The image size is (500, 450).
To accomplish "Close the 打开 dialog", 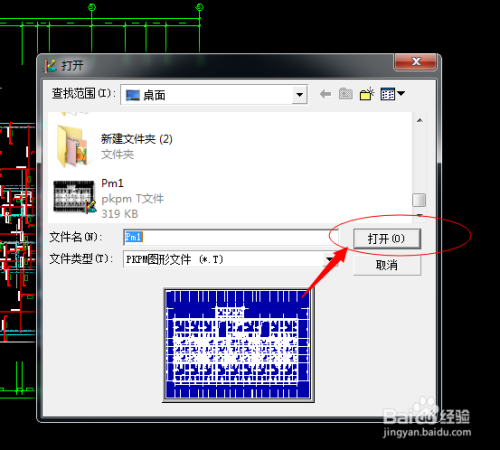I will click(416, 62).
